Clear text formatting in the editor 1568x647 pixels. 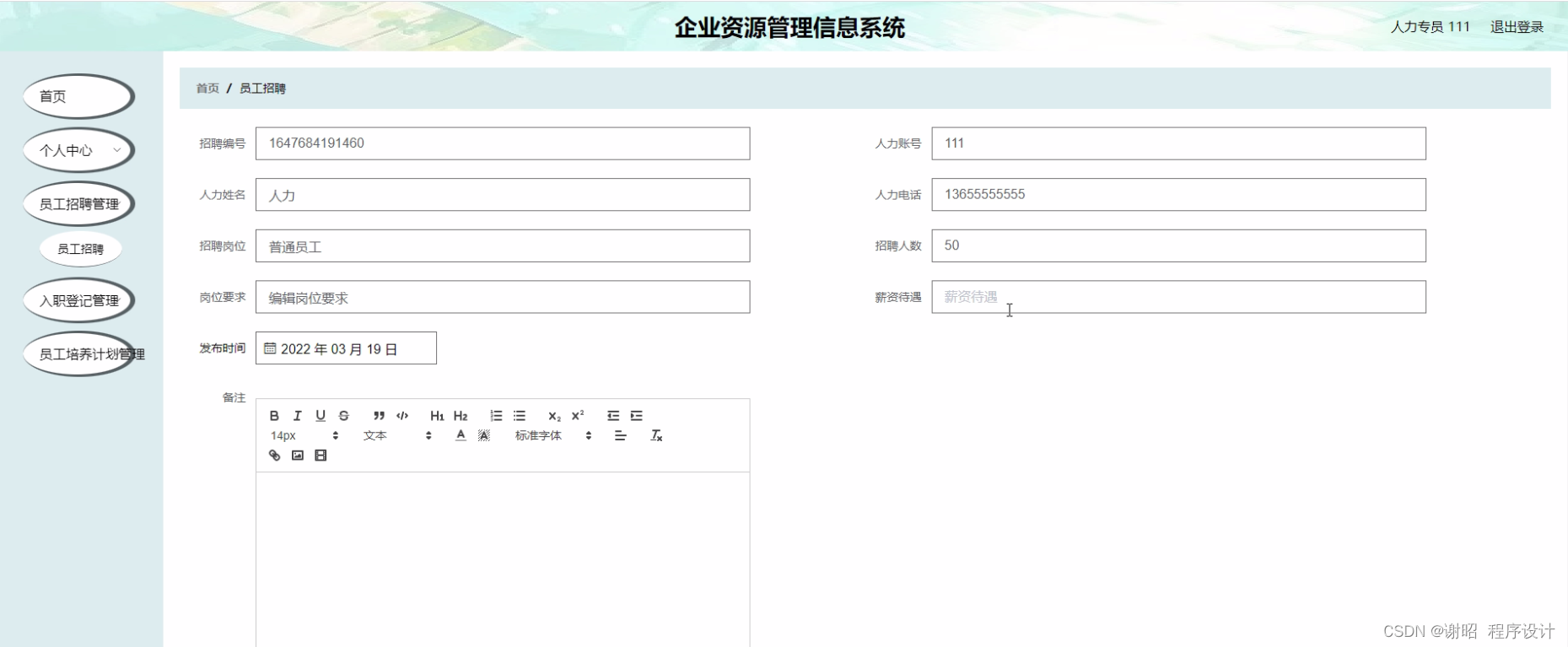tap(656, 435)
